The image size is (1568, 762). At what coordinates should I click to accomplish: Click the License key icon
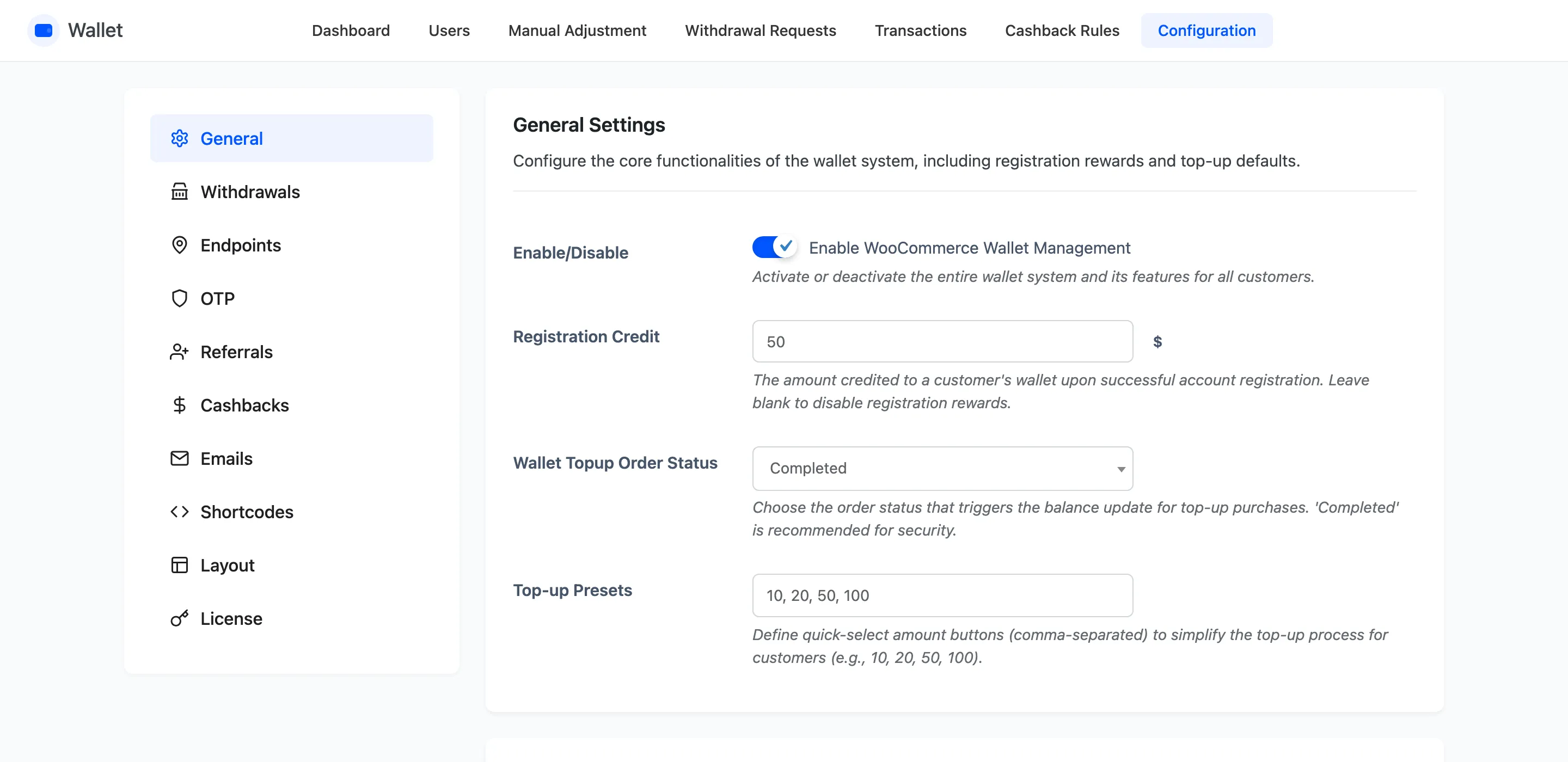[179, 618]
